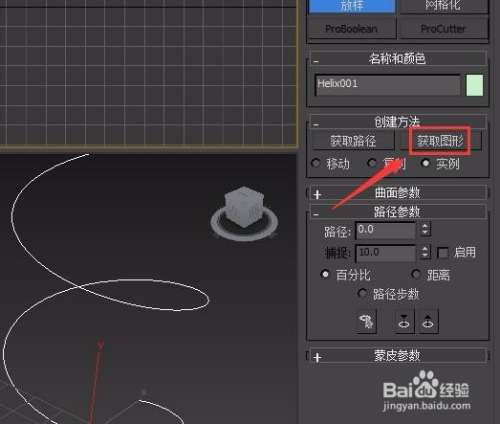Click the ProCutter button
The image size is (500, 424).
pos(443,29)
